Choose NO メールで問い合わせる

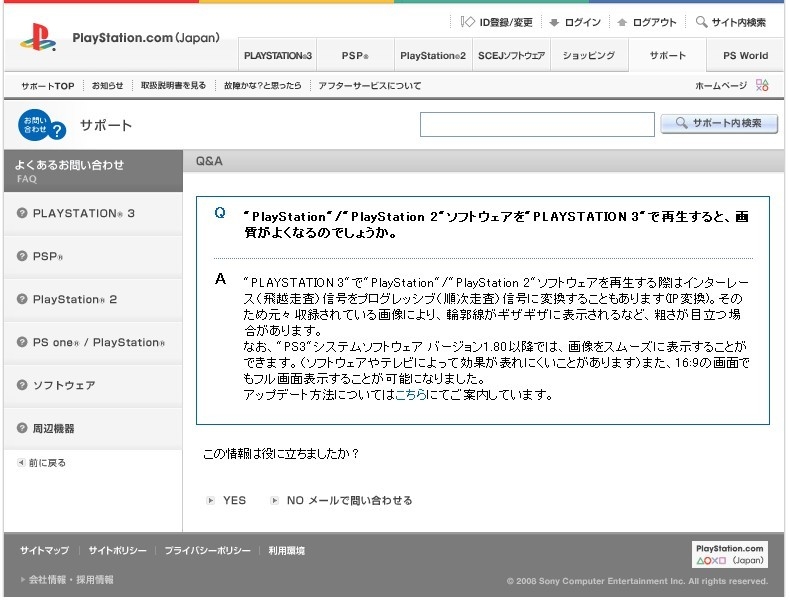tap(349, 500)
